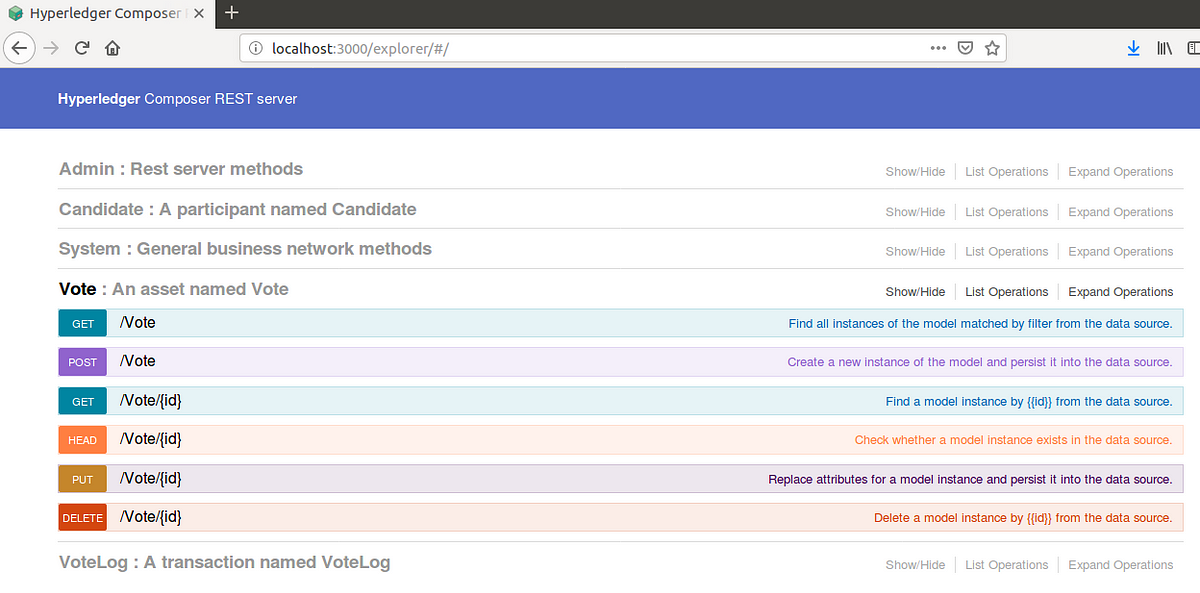Collapse the Vote asset section heading

pos(174,289)
